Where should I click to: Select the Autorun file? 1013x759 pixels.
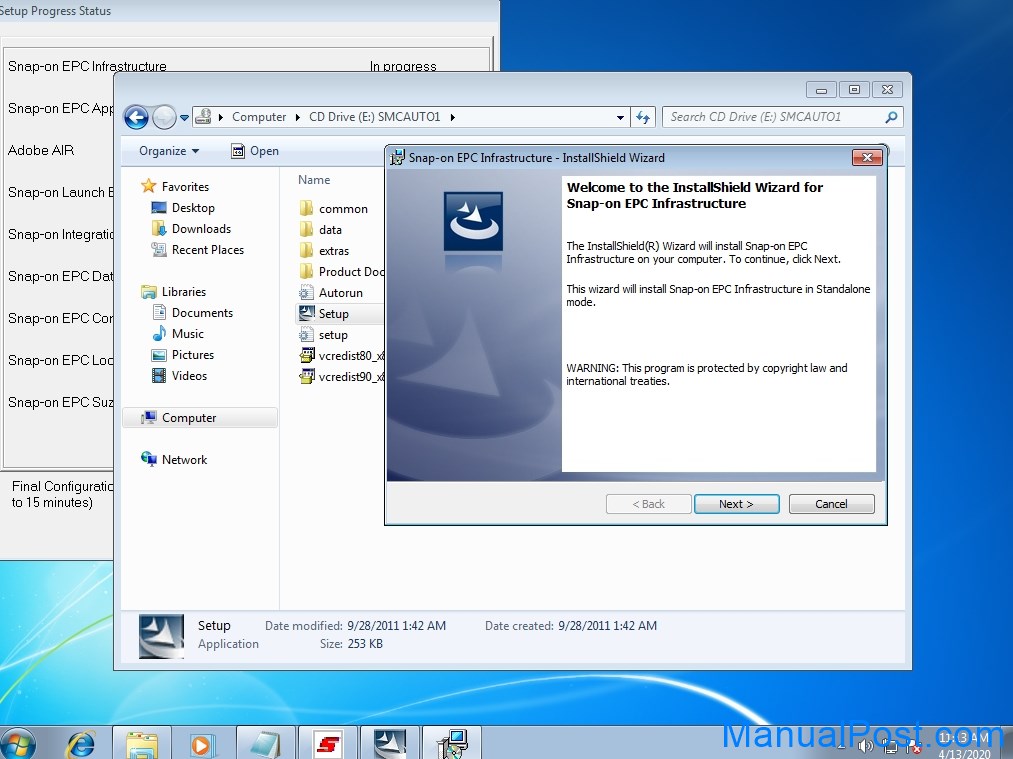coord(340,293)
